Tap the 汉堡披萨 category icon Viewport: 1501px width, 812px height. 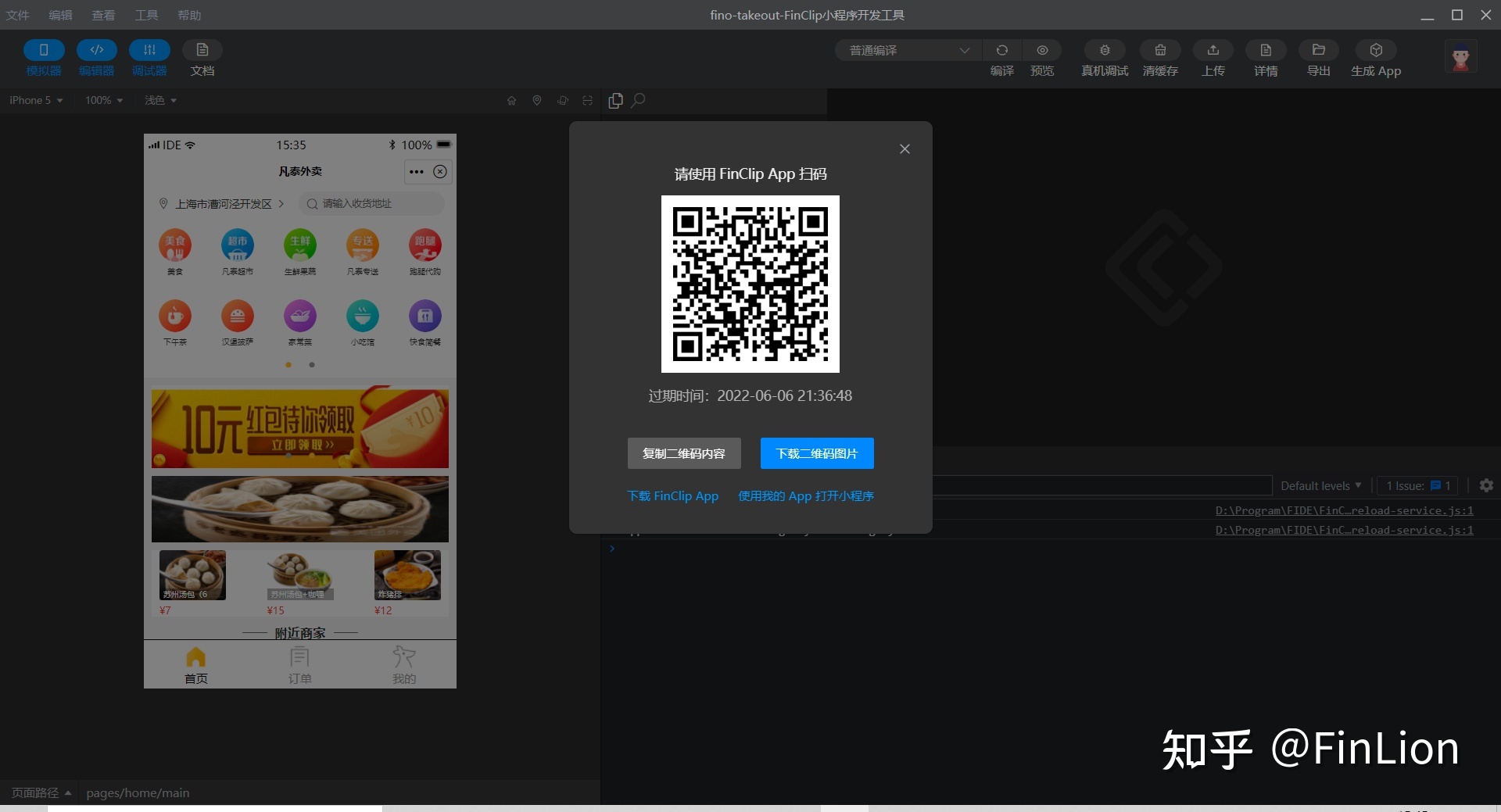pyautogui.click(x=238, y=316)
